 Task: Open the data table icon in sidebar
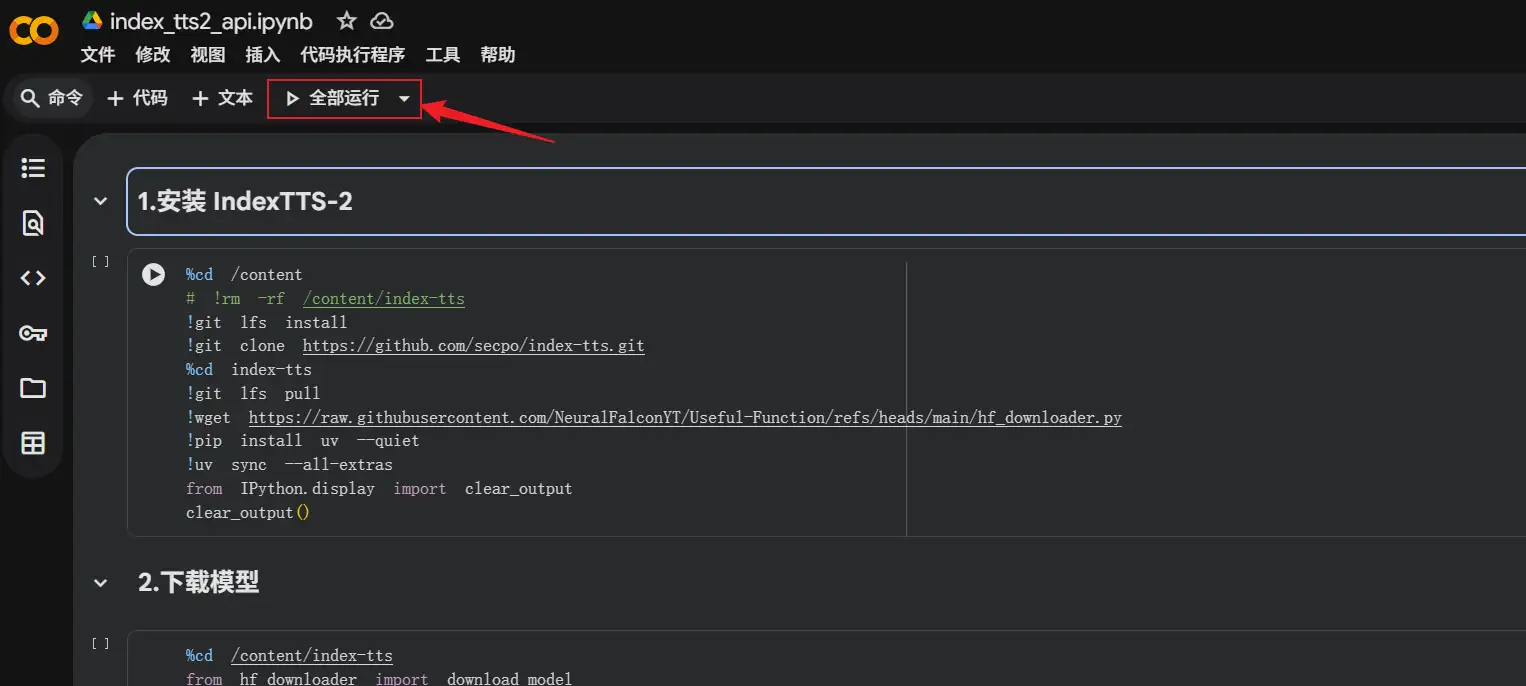coord(33,443)
